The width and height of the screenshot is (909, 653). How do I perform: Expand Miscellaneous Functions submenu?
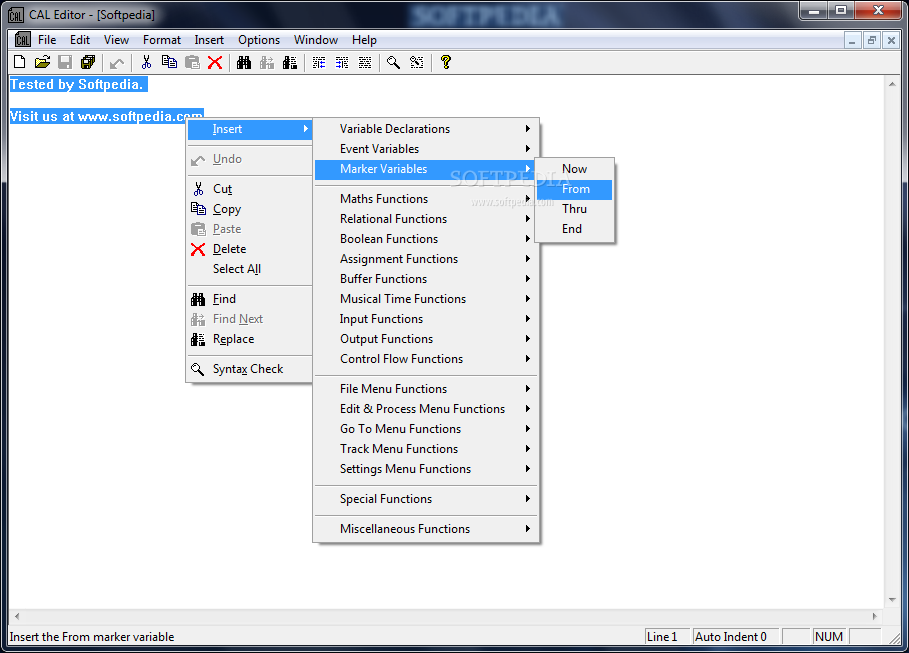click(x=426, y=529)
